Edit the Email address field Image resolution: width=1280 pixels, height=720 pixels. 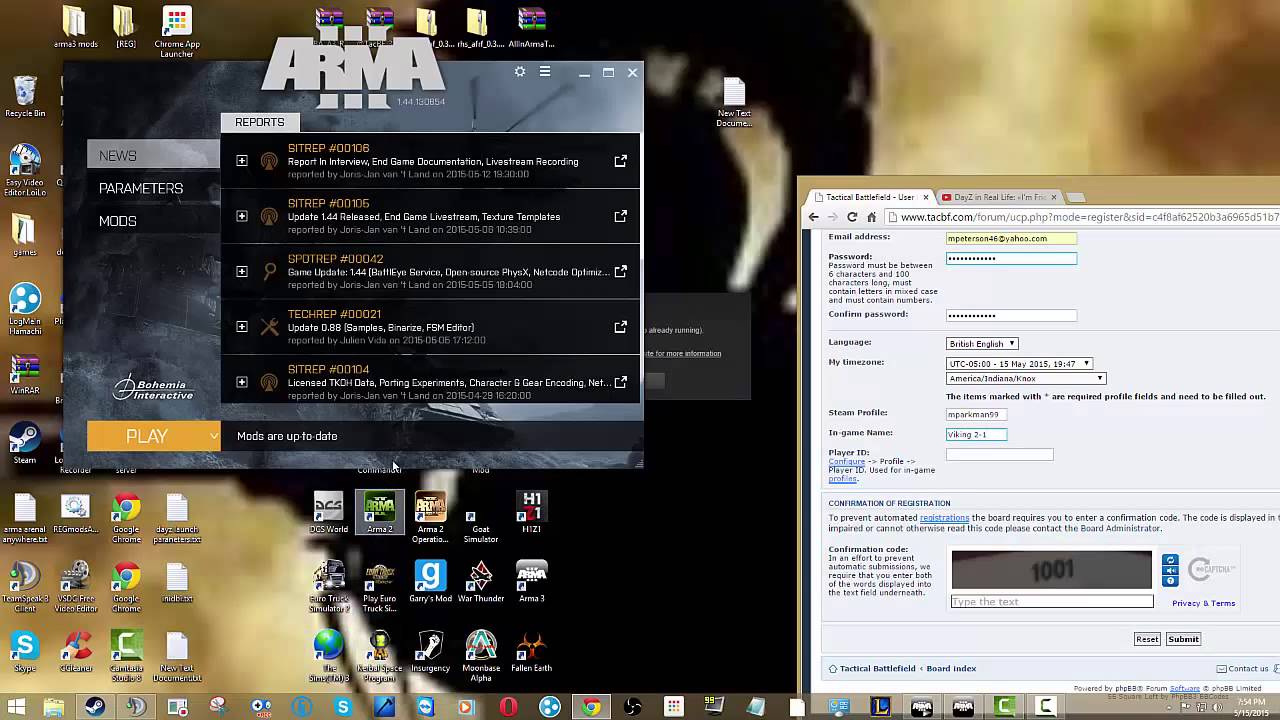pyautogui.click(x=1011, y=238)
